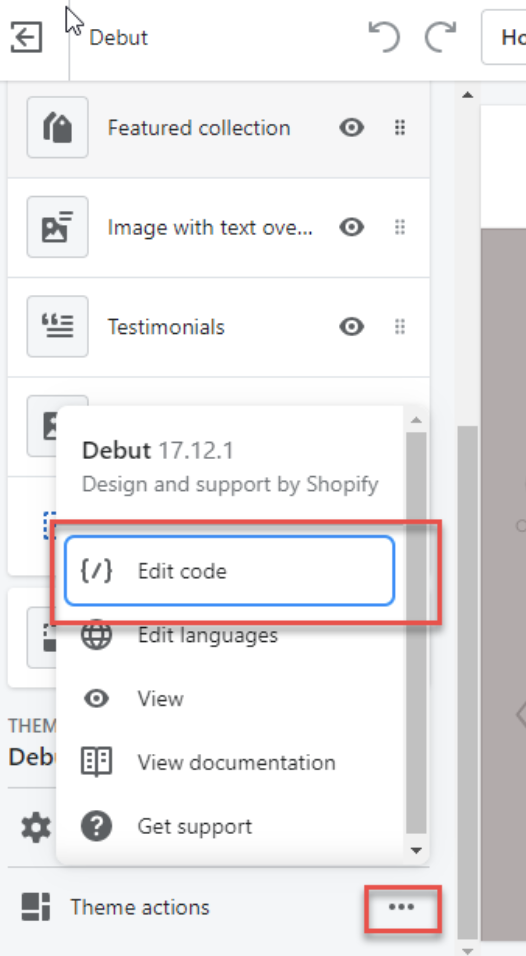Viewport: 526px width, 956px height.
Task: Select the Testimonials section icon
Action: coord(57,326)
